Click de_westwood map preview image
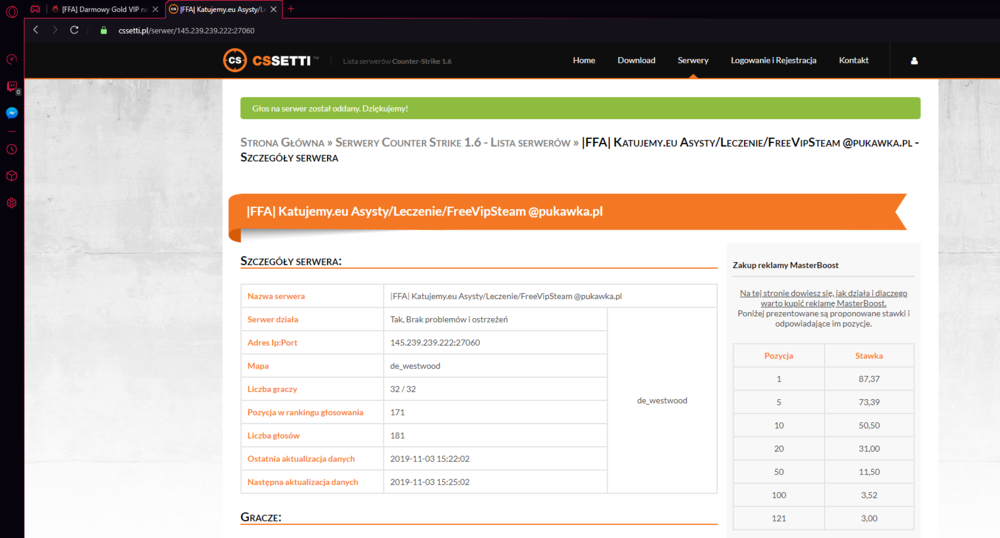 pos(662,400)
